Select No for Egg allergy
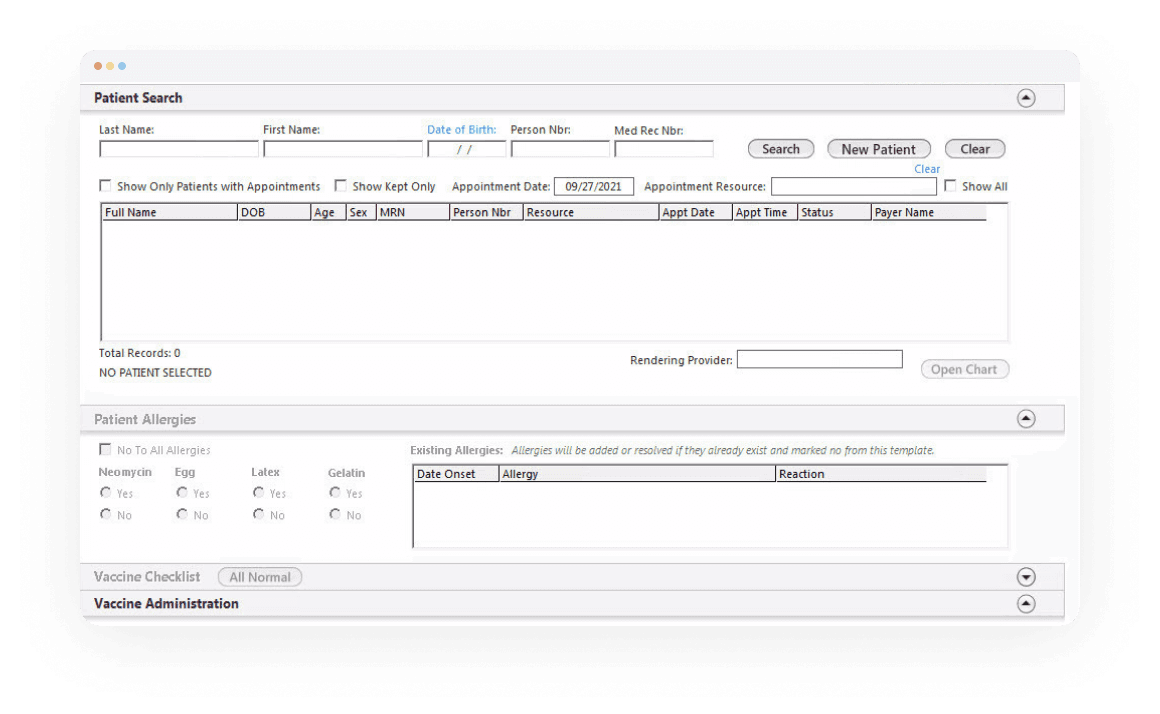The image size is (1160, 714). [x=182, y=514]
